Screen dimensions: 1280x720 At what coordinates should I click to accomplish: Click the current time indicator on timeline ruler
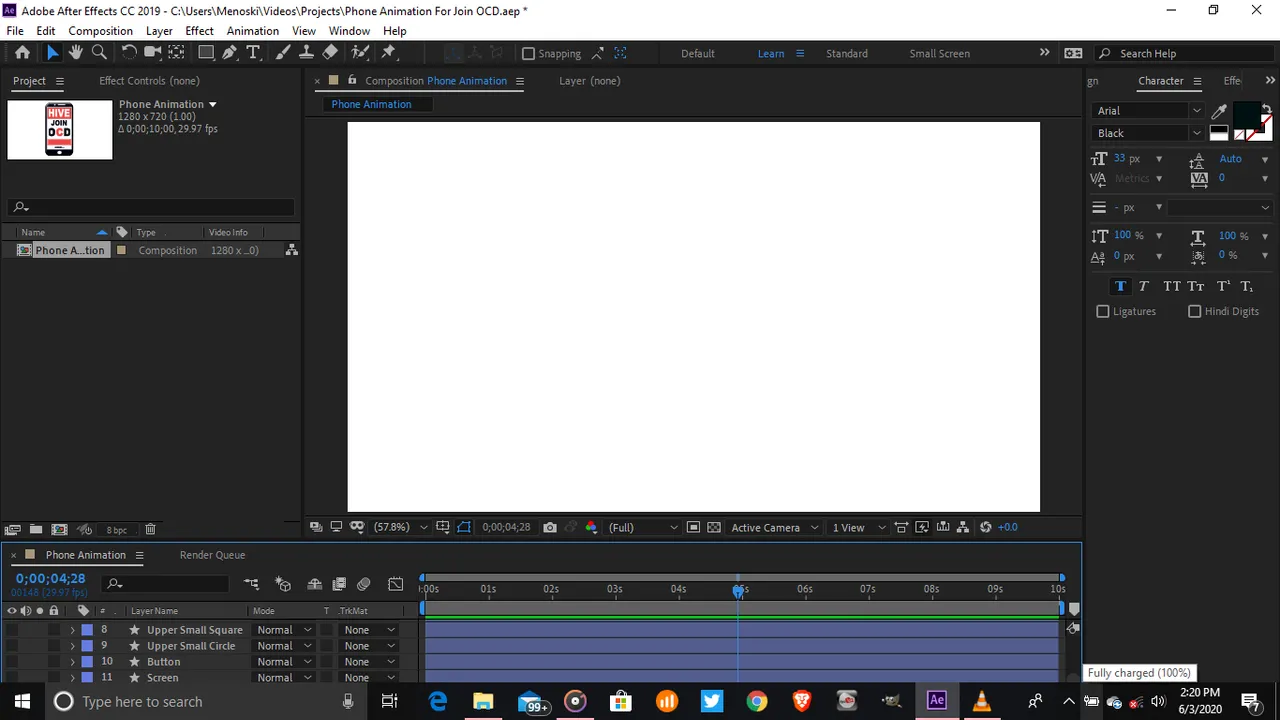point(739,590)
